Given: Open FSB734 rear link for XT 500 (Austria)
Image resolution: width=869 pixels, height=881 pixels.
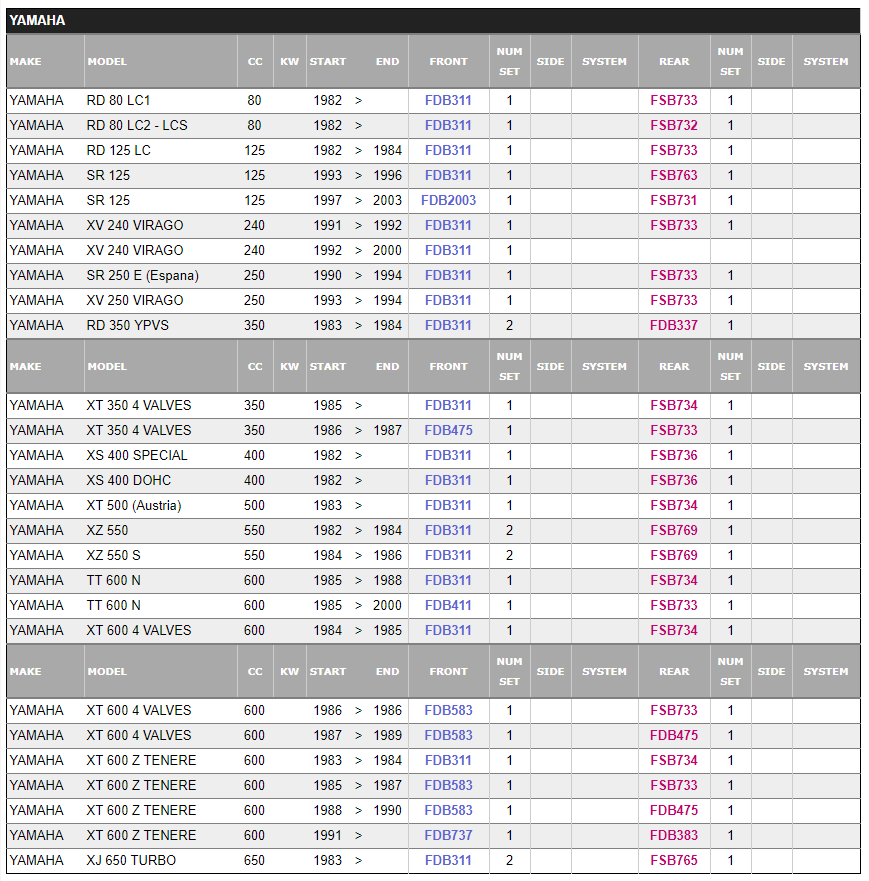Looking at the screenshot, I should [x=674, y=505].
